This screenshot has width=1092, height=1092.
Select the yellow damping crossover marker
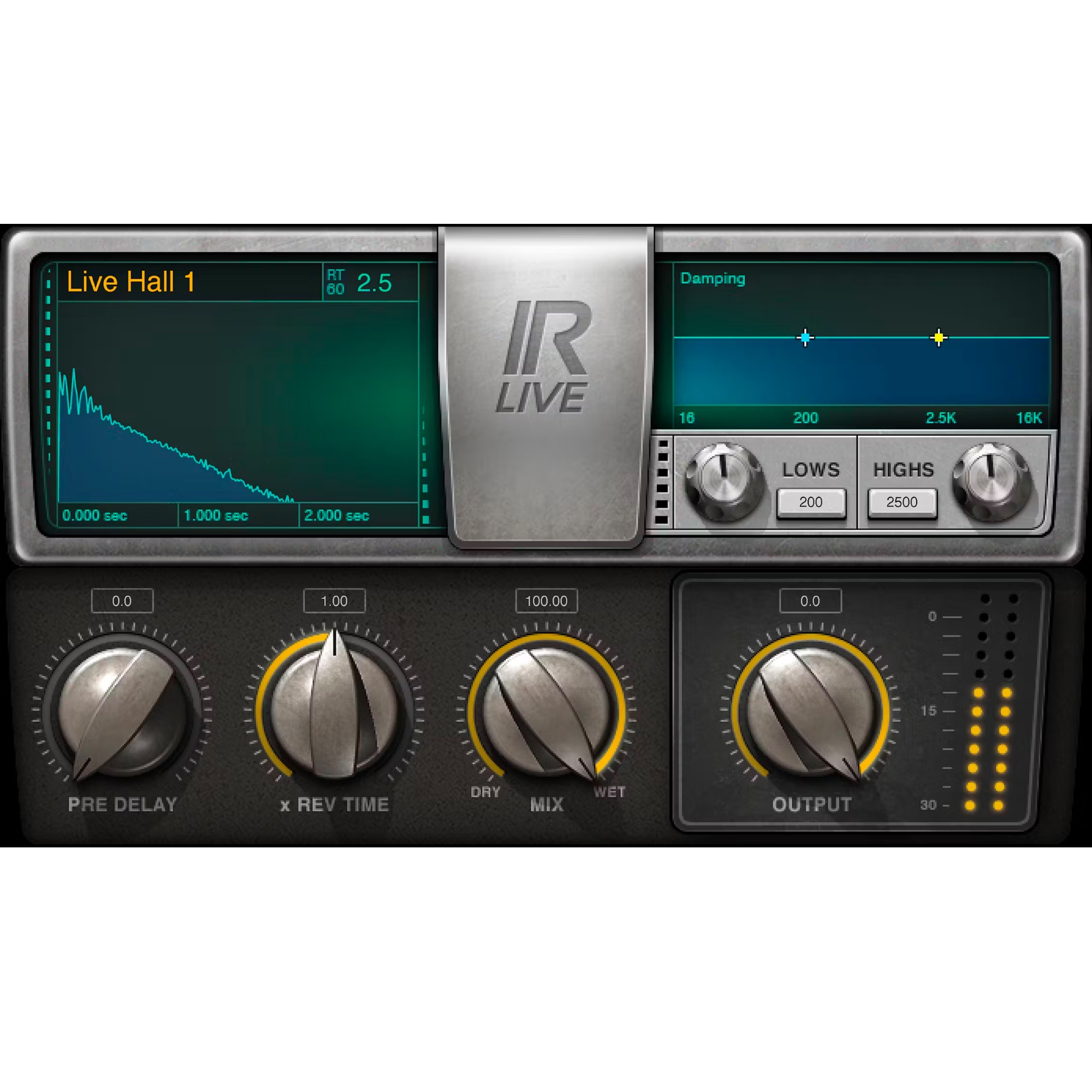[x=938, y=336]
